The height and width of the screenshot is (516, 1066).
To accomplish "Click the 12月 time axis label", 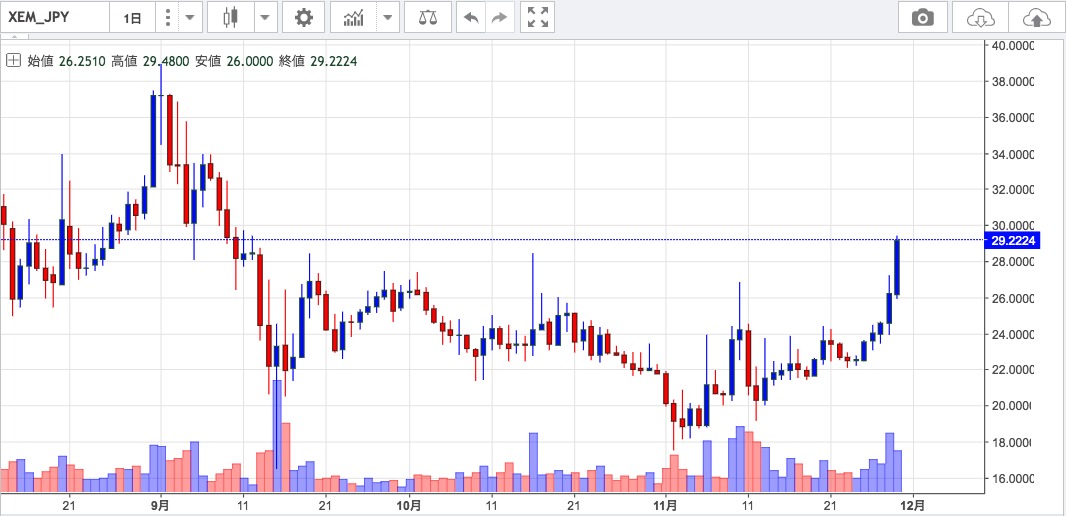I will (912, 505).
